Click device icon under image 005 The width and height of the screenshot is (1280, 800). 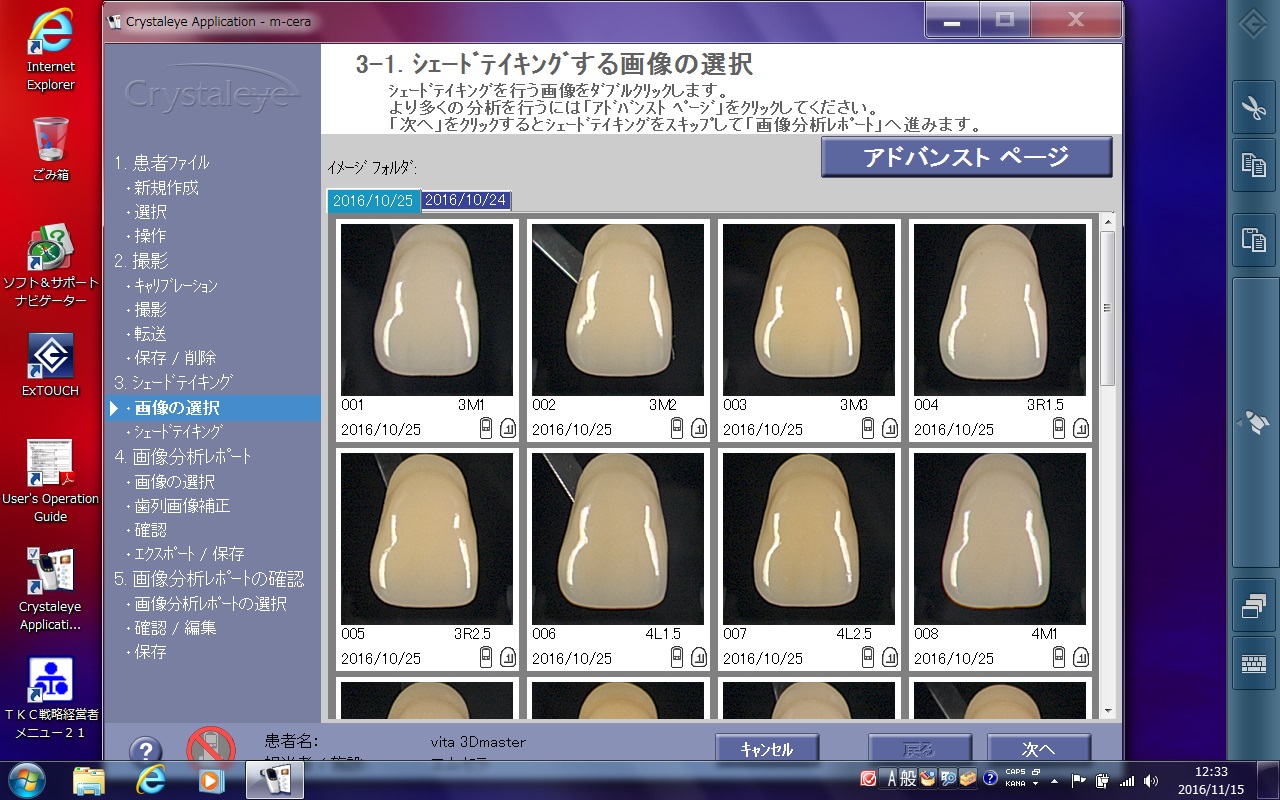(486, 657)
